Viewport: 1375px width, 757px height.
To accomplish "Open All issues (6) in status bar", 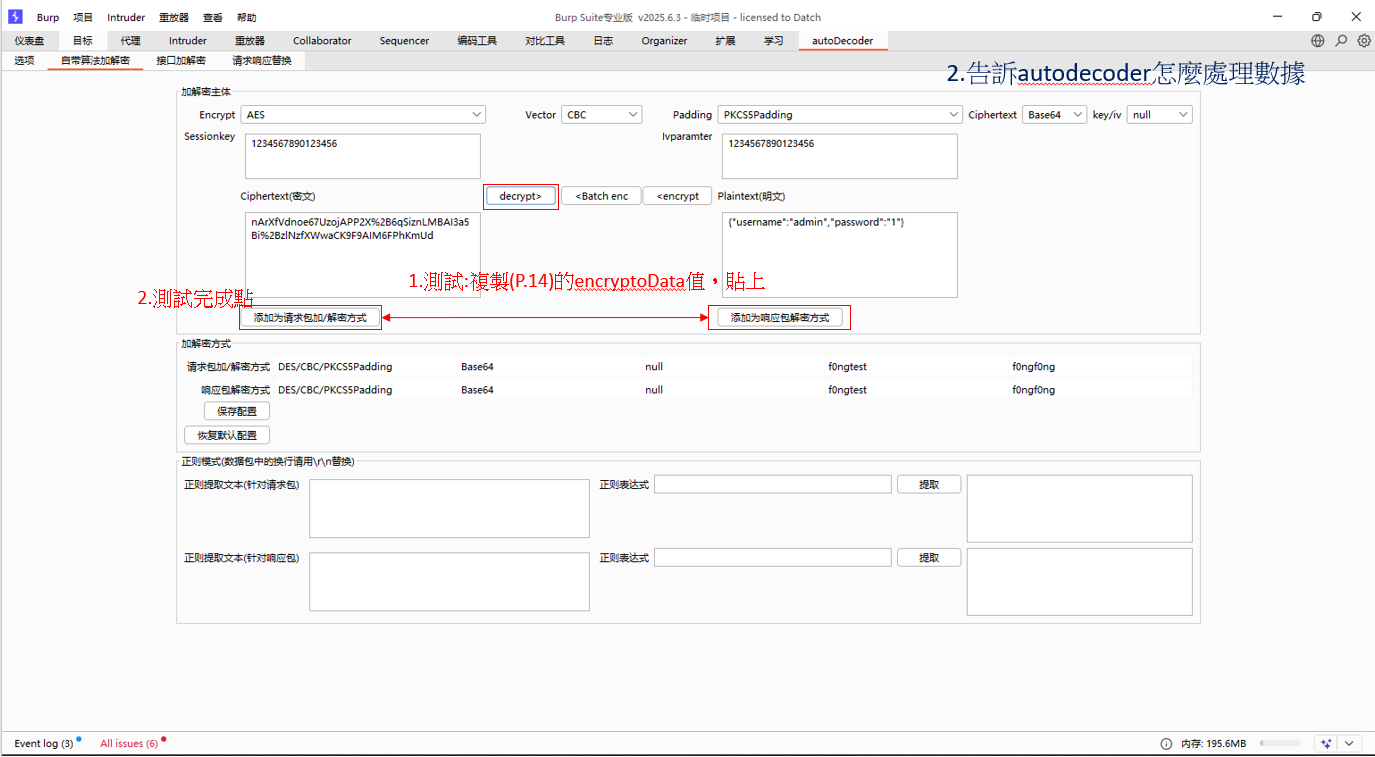I will [x=129, y=744].
